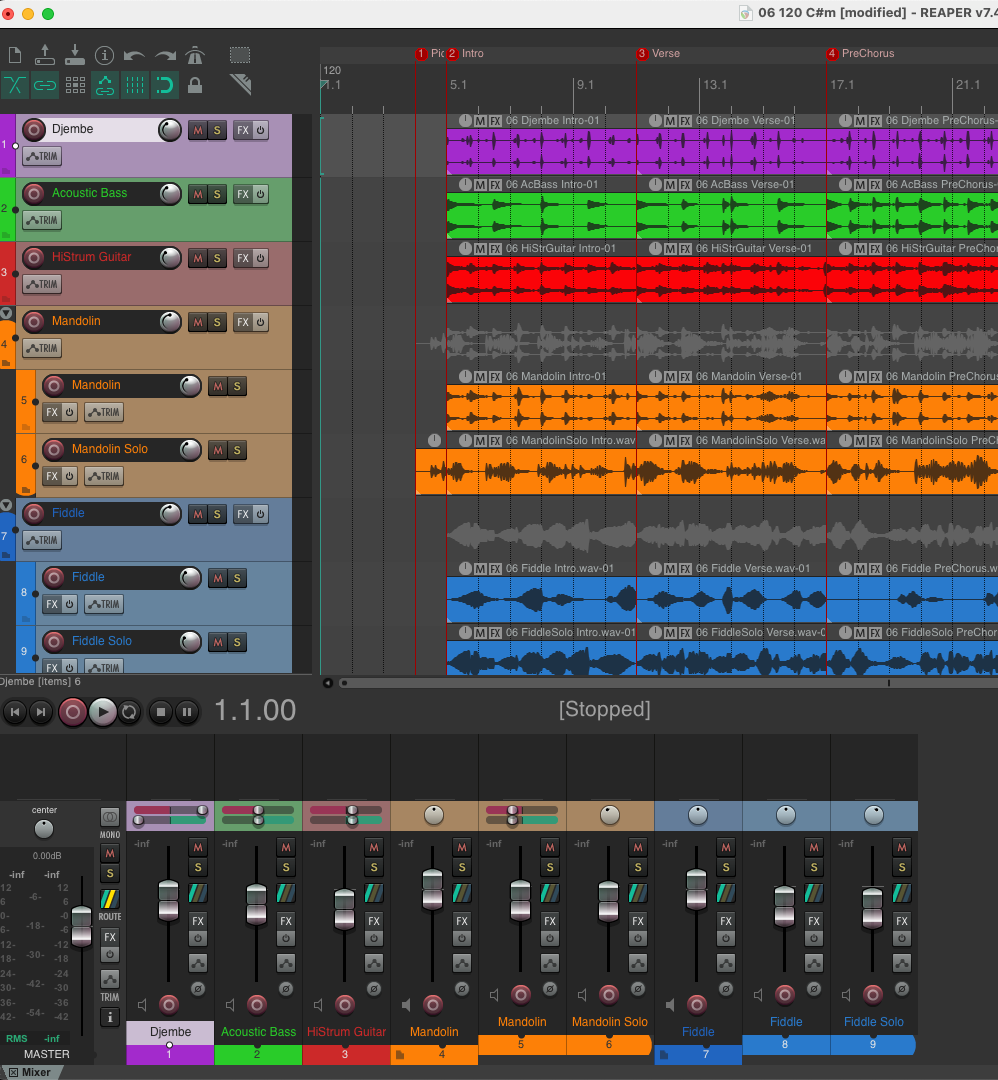Open FX button on track 5 Mandolin panel

(52, 413)
